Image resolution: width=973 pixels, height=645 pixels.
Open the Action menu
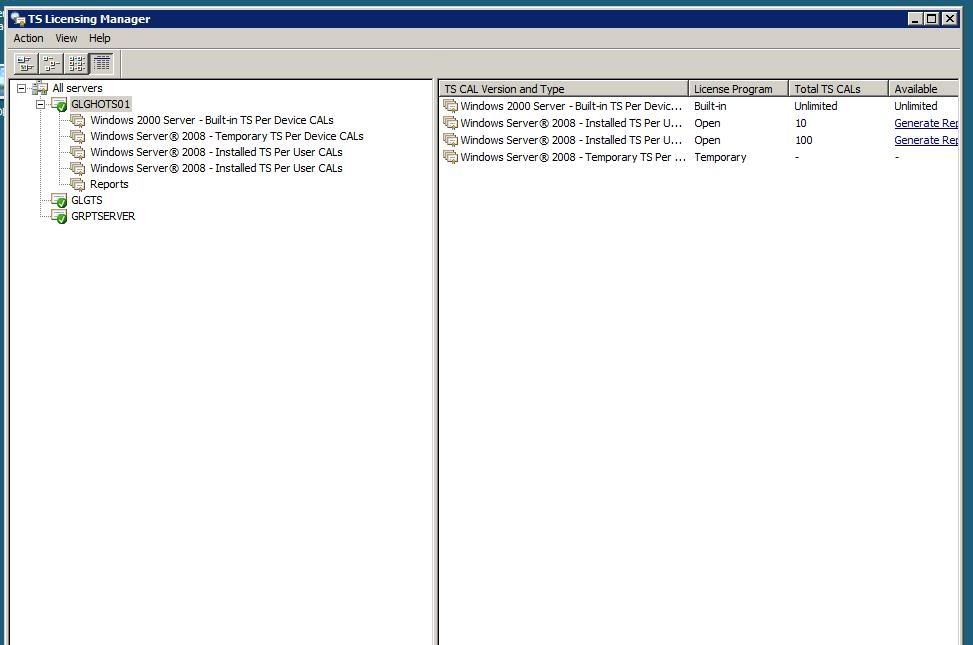tap(29, 38)
